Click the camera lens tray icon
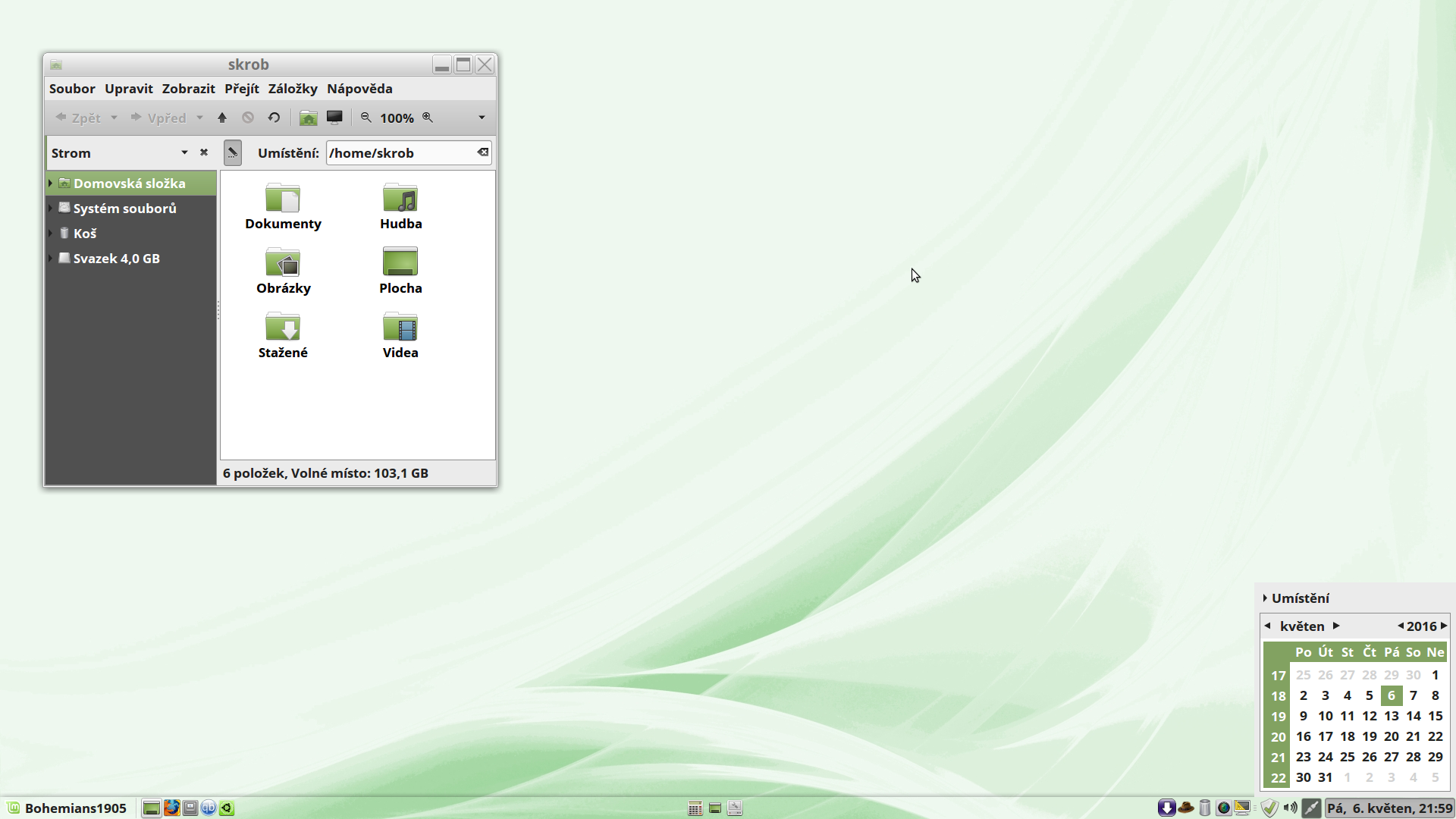The image size is (1456, 819). (1223, 808)
